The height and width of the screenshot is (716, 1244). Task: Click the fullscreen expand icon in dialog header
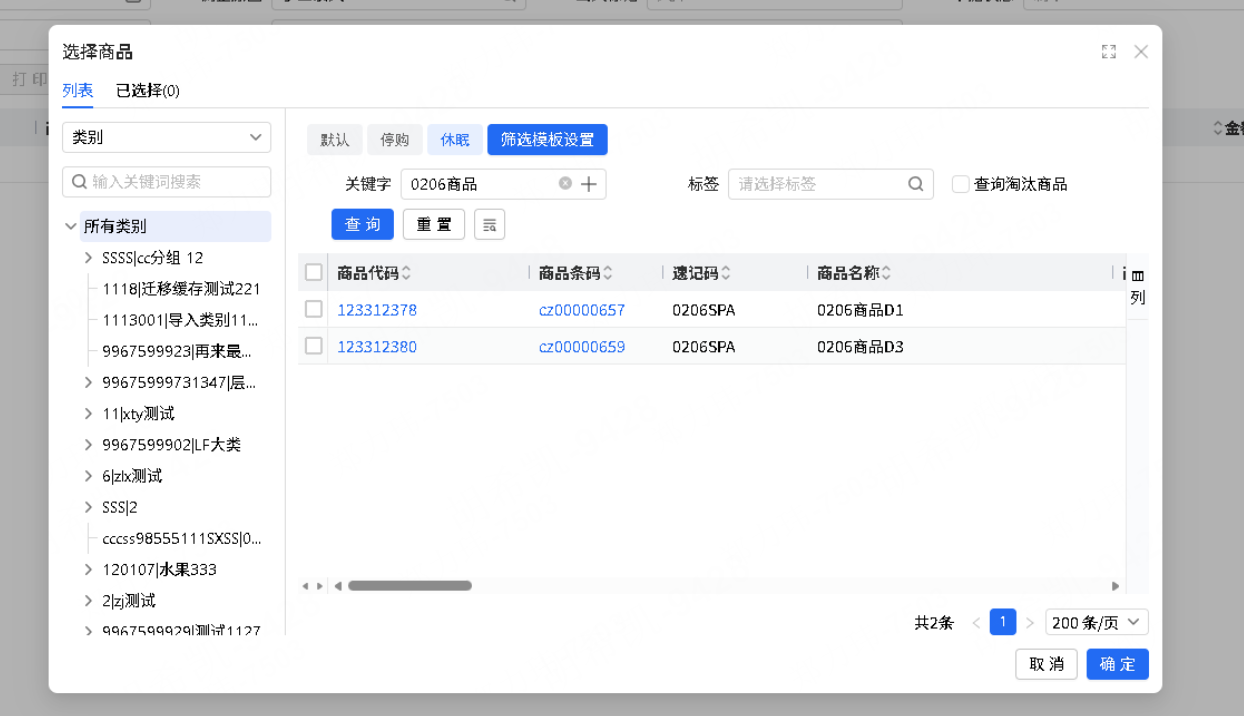point(1108,52)
